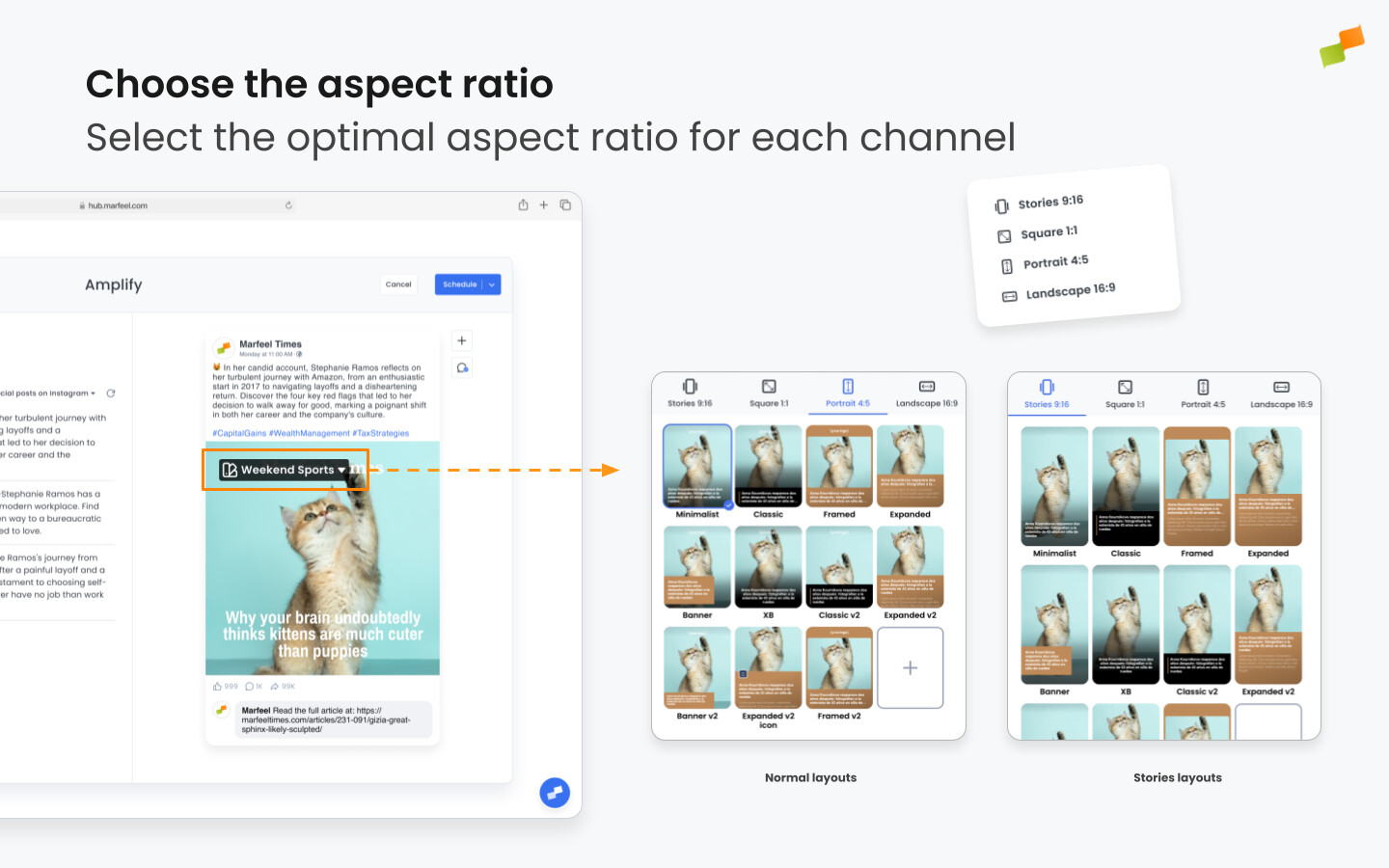1389x868 pixels.
Task: Expand the Schedule button's dropdown arrow
Action: point(492,284)
